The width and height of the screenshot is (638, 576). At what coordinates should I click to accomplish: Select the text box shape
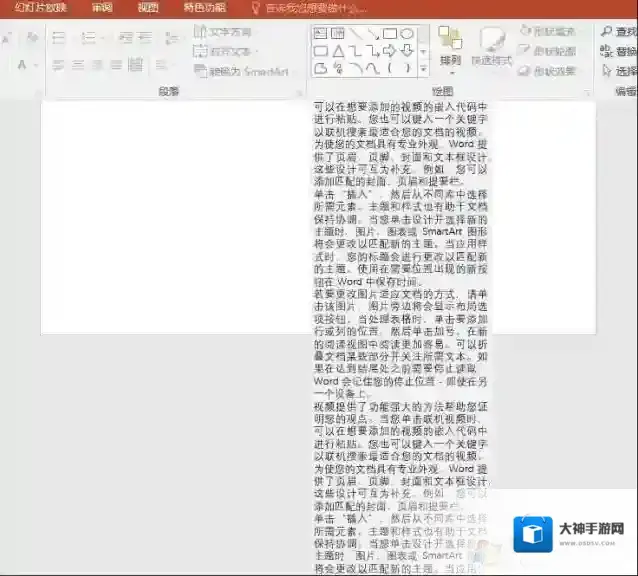point(321,33)
